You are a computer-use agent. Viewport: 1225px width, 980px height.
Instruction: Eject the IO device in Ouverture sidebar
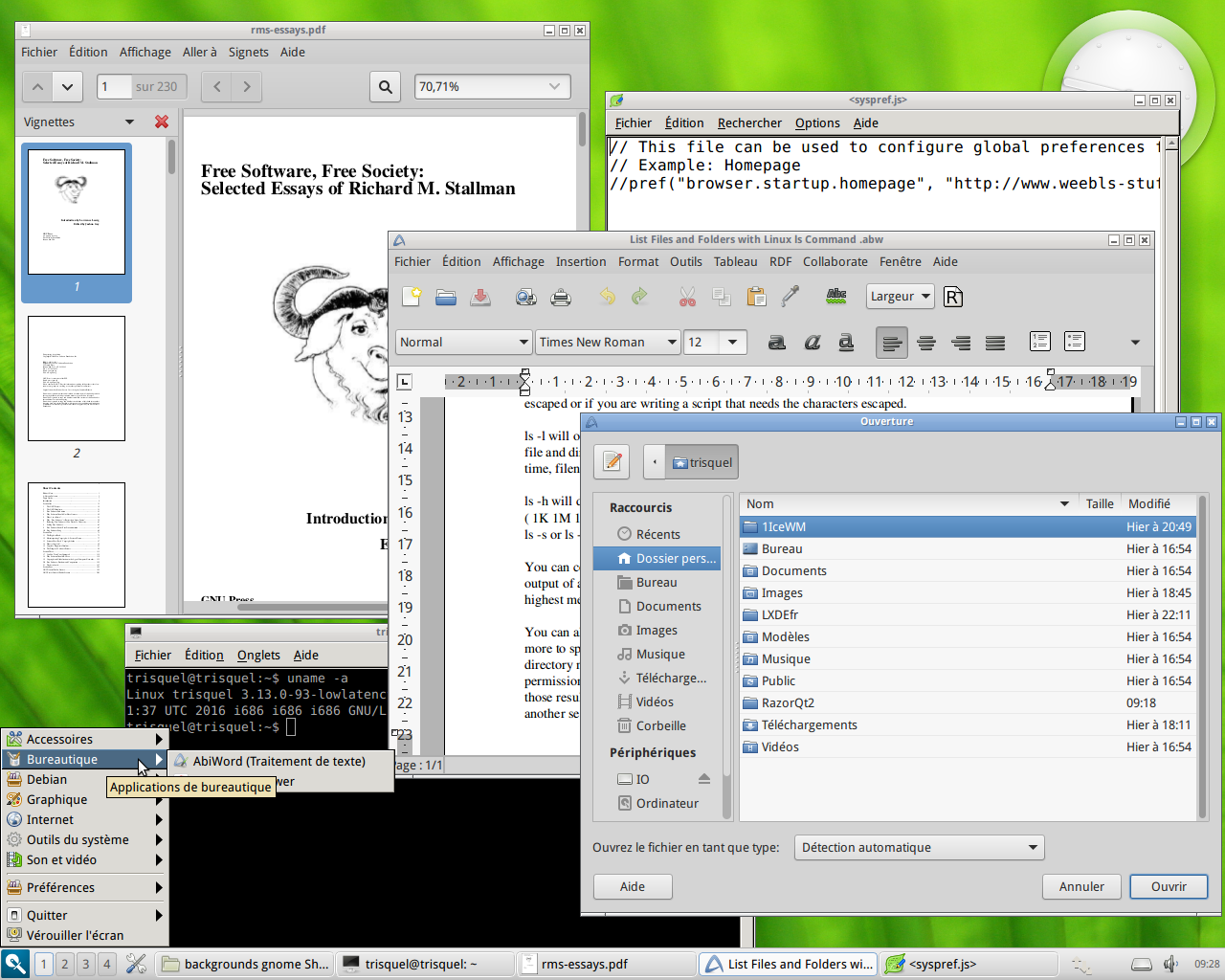tap(704, 779)
